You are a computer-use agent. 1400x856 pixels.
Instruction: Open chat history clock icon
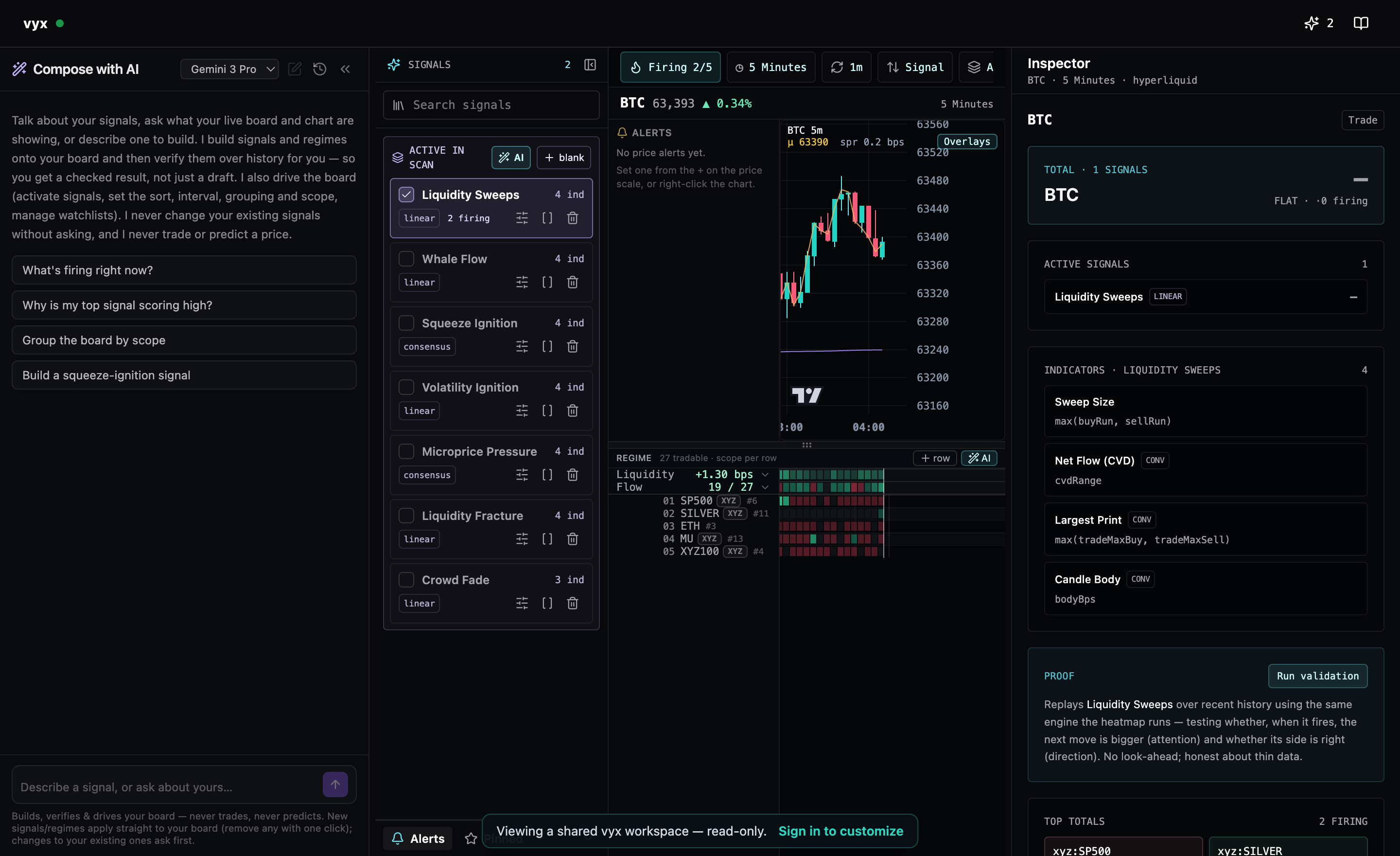pyautogui.click(x=320, y=69)
